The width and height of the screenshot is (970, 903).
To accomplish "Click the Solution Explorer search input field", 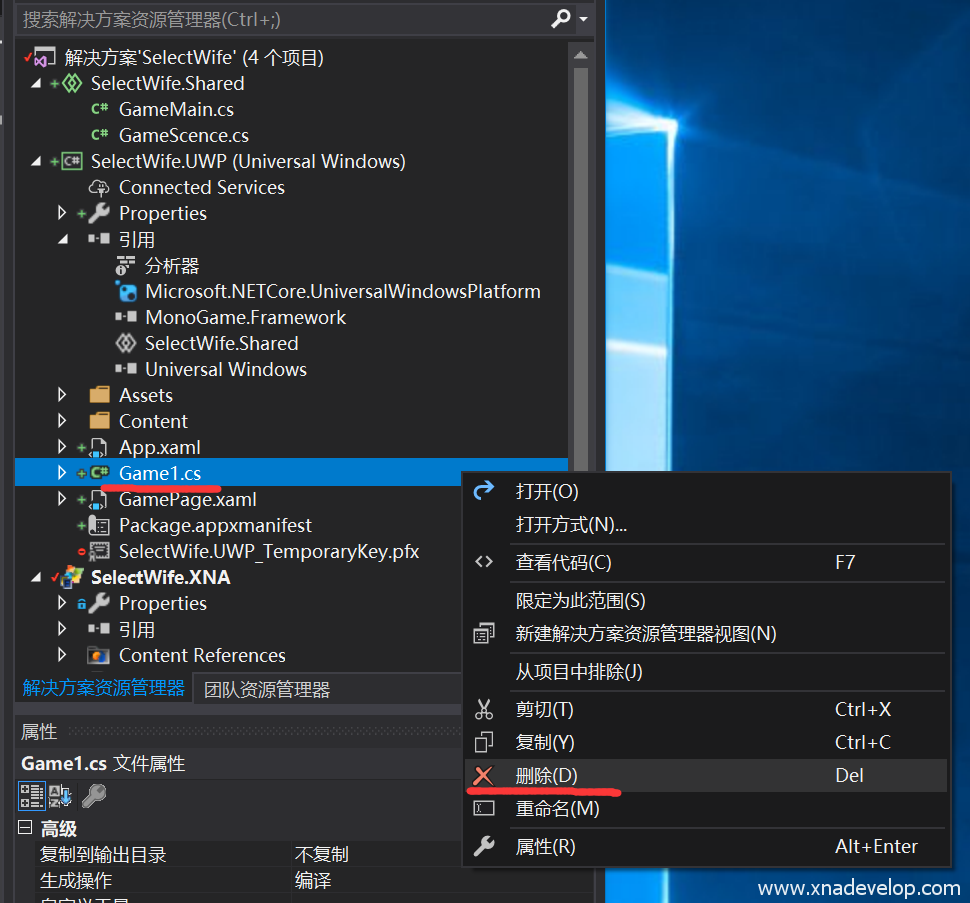I will click(x=280, y=19).
